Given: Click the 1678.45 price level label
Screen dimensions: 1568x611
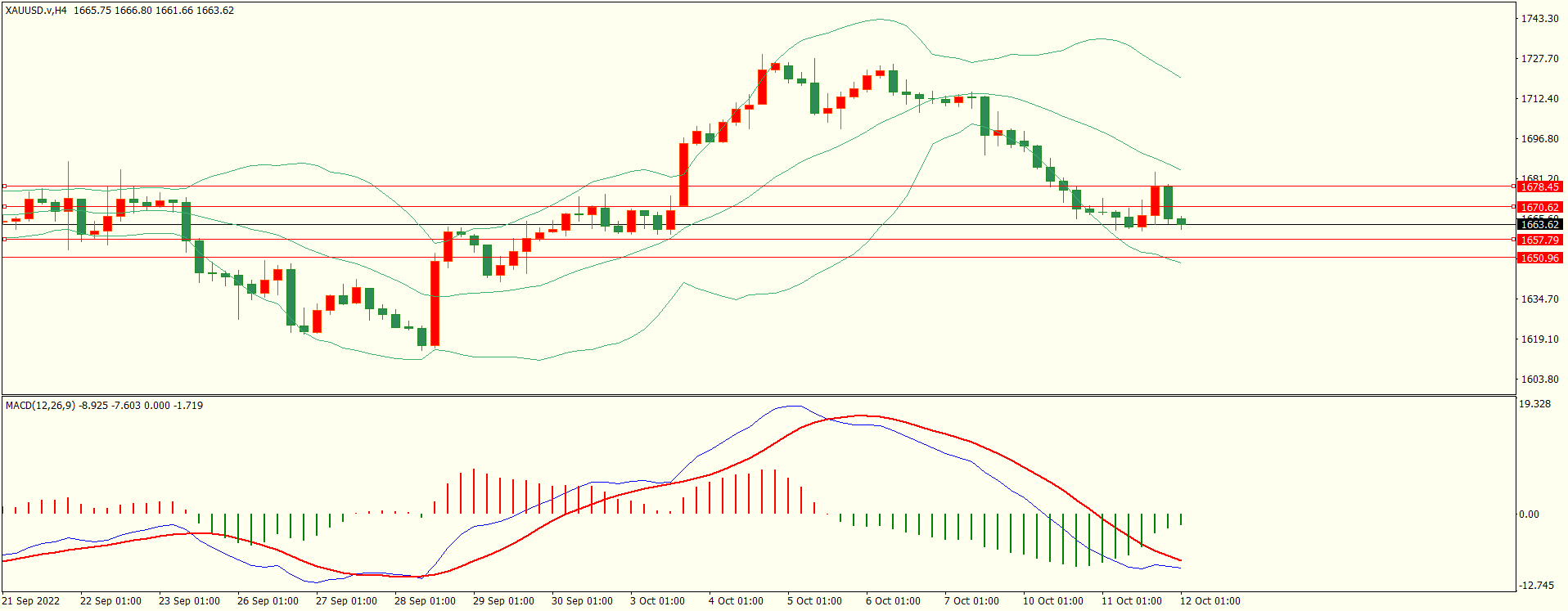Looking at the screenshot, I should click(1539, 187).
